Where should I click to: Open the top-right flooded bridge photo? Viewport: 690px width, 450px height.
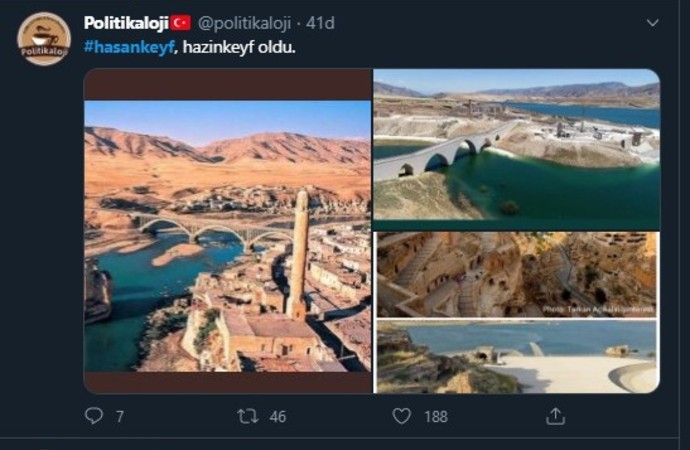516,149
